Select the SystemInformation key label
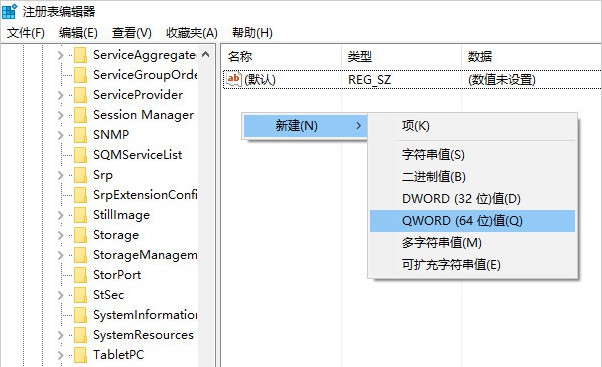Viewport: 602px width, 367px height. click(145, 315)
